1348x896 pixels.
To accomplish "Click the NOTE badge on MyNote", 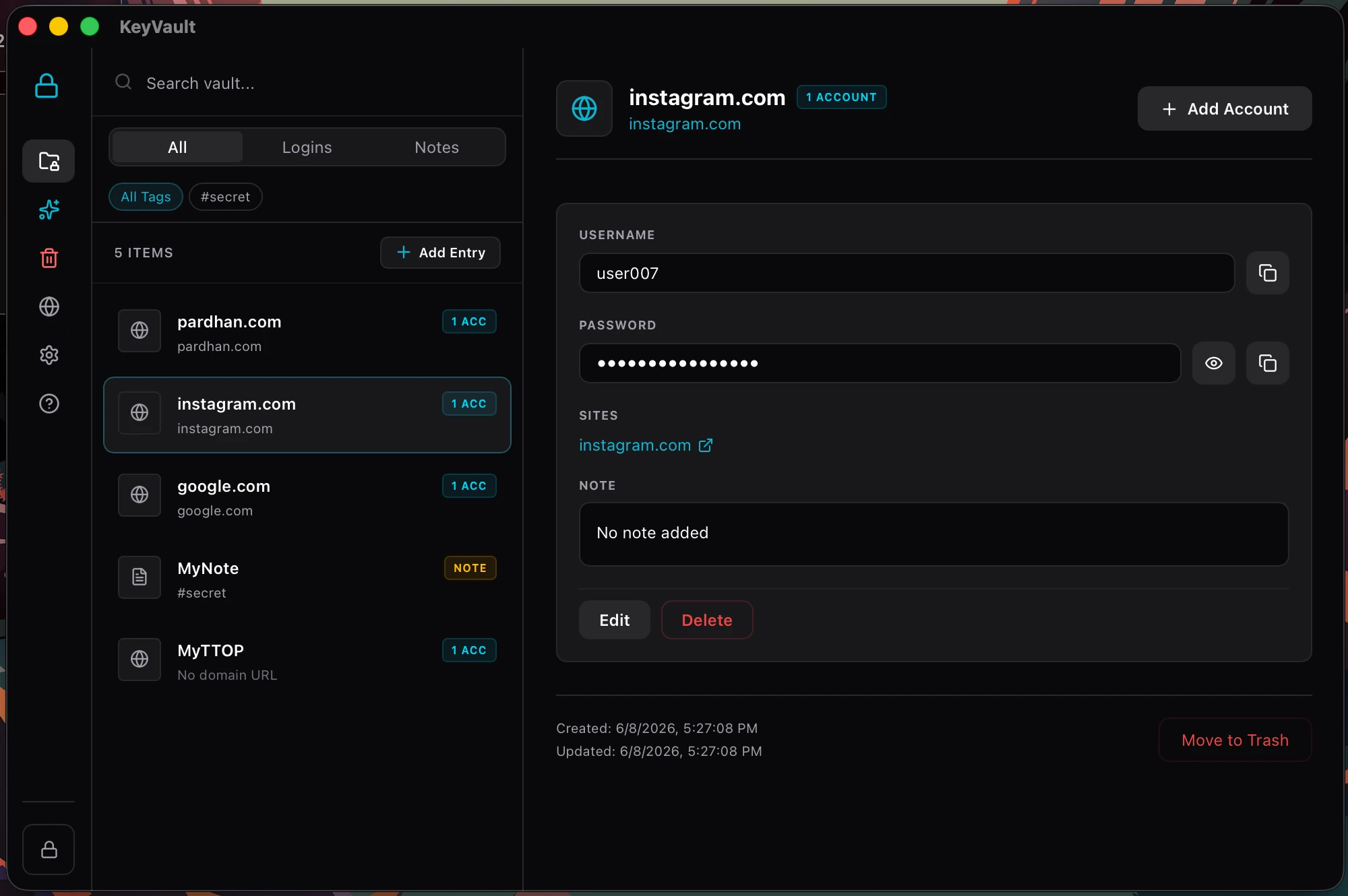I will point(470,568).
